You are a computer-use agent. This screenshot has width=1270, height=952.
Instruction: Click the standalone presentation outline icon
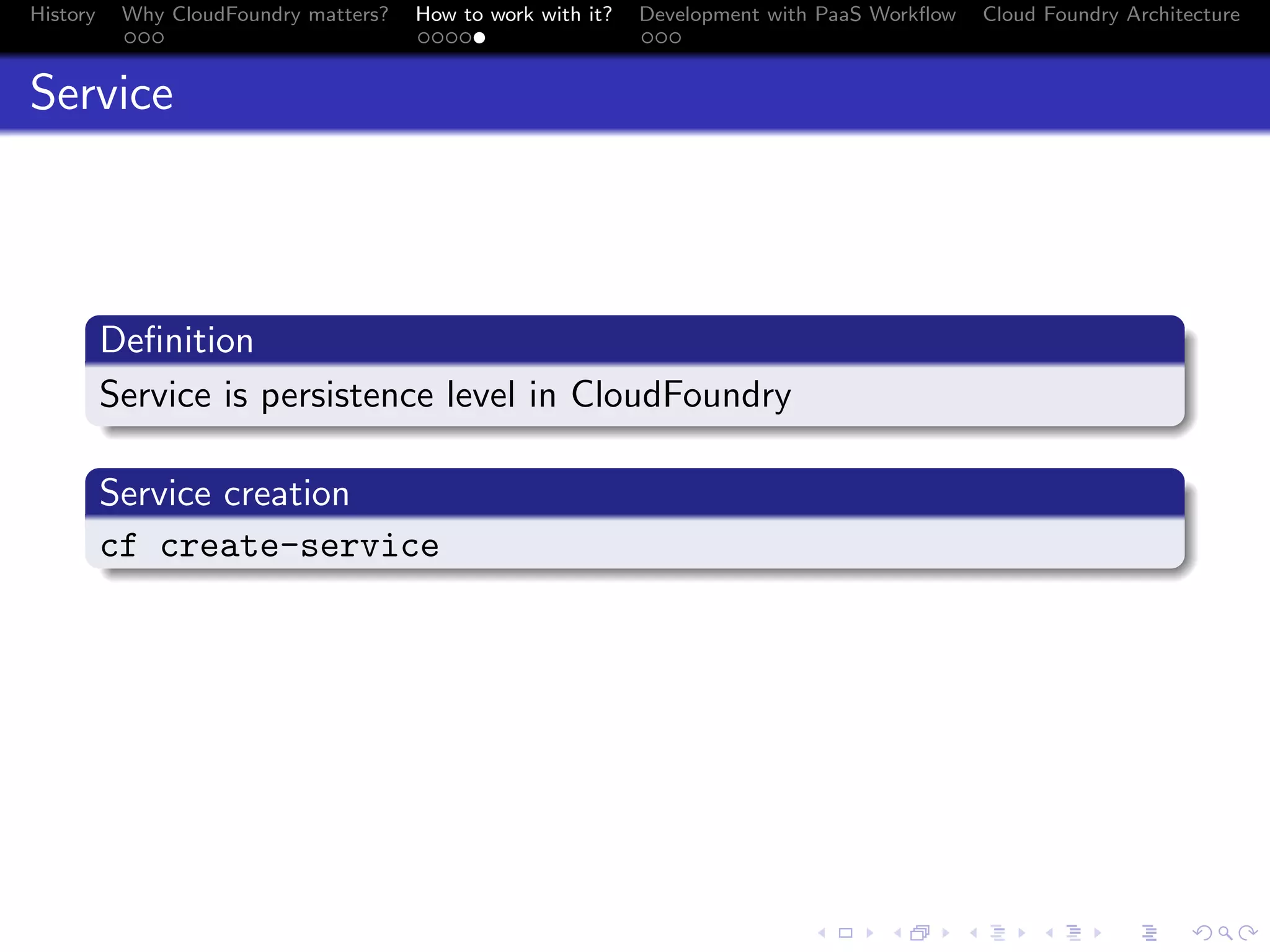[1149, 933]
